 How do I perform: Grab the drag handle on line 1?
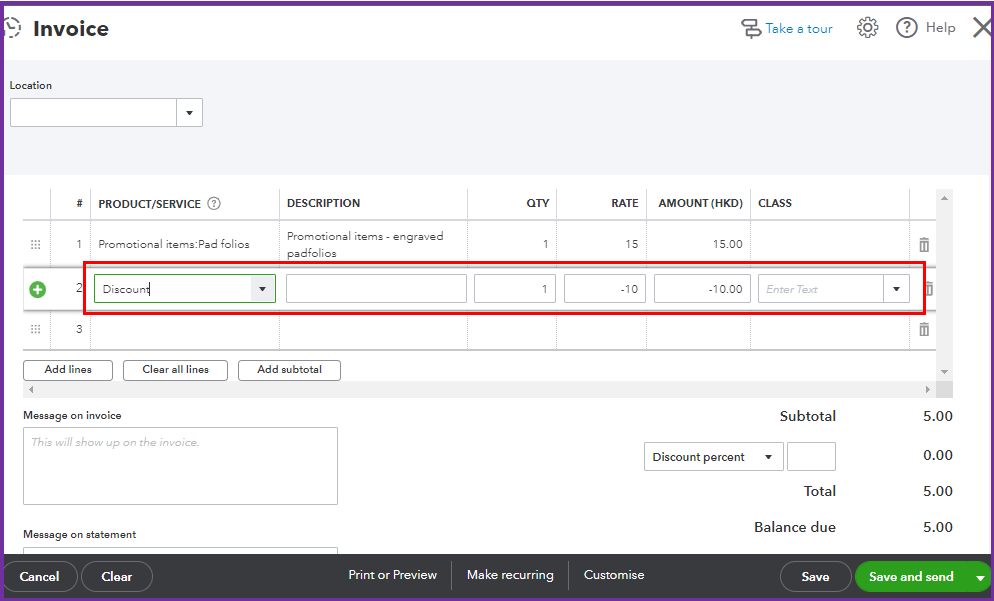(36, 244)
